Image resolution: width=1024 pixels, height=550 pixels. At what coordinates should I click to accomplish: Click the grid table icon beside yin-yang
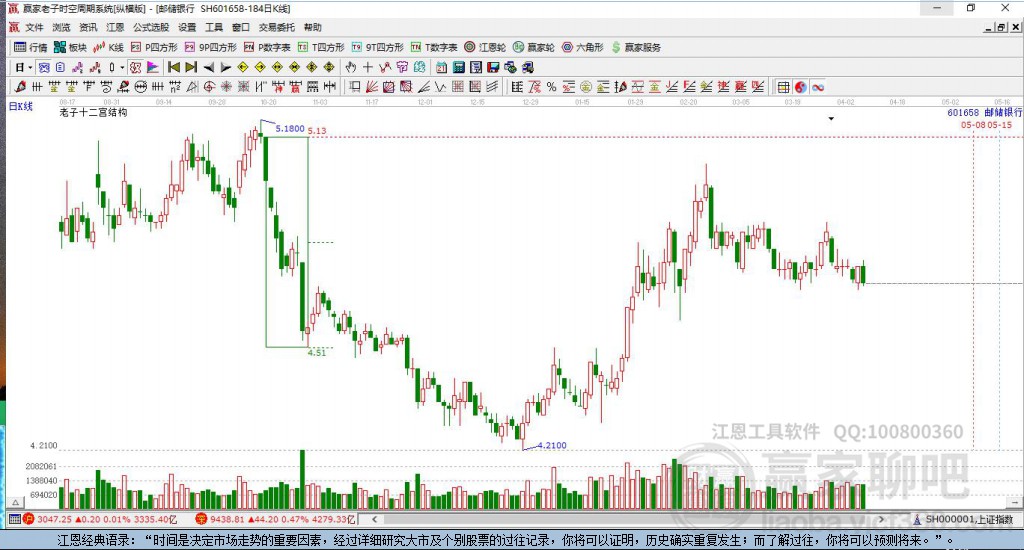click(784, 87)
